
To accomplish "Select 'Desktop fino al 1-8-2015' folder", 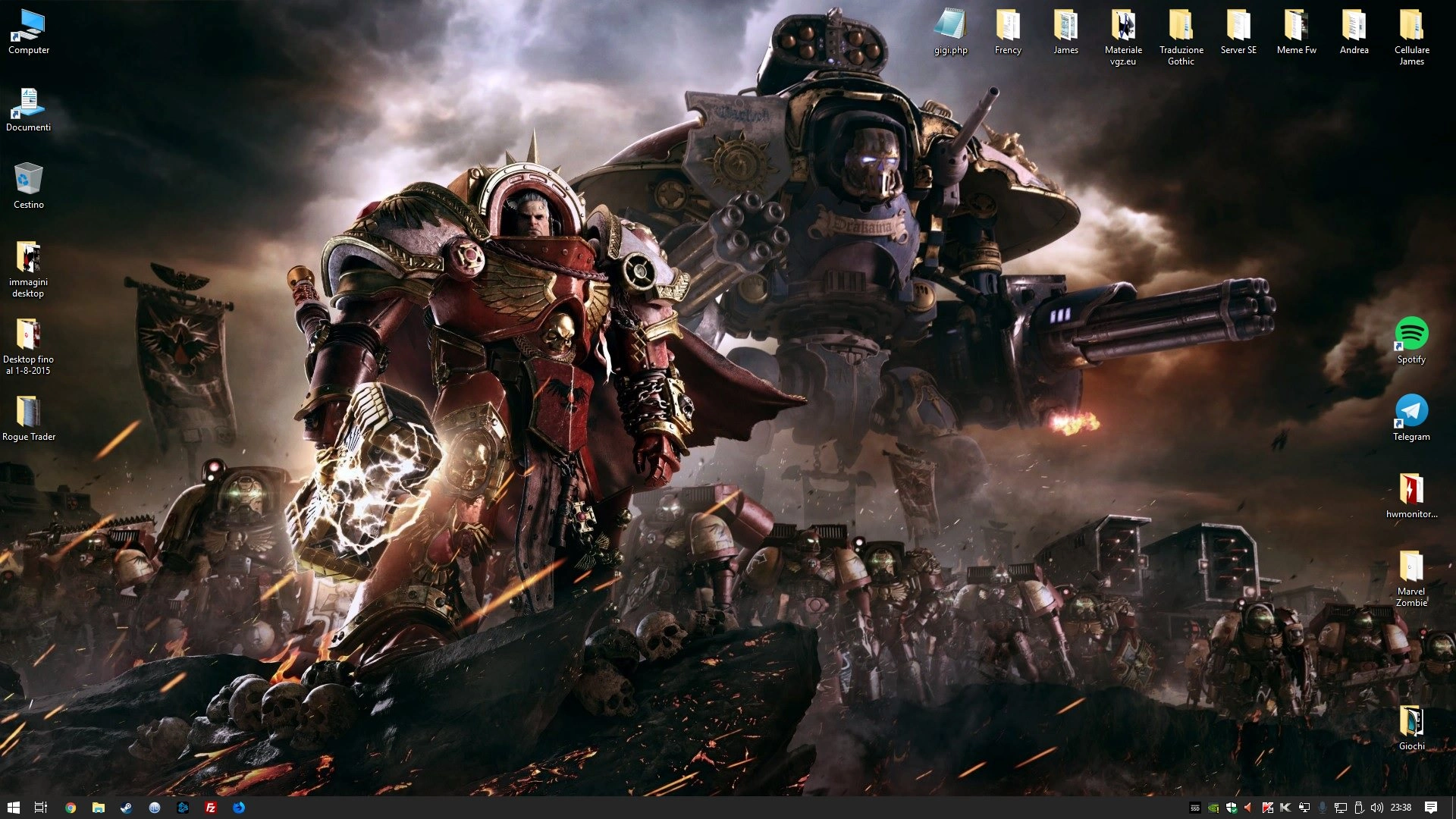I will 29,347.
